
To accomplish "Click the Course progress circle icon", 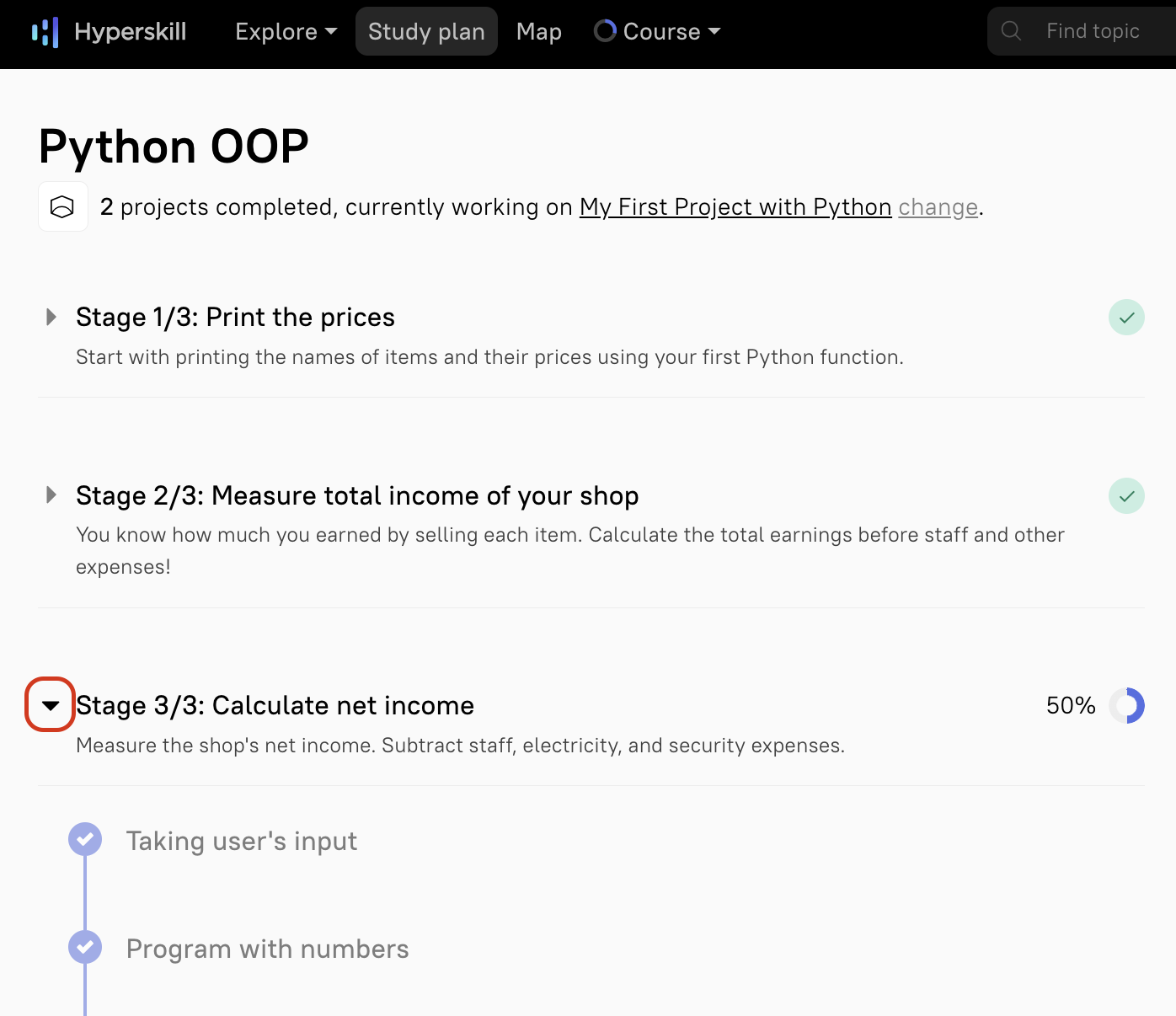I will (x=605, y=31).
